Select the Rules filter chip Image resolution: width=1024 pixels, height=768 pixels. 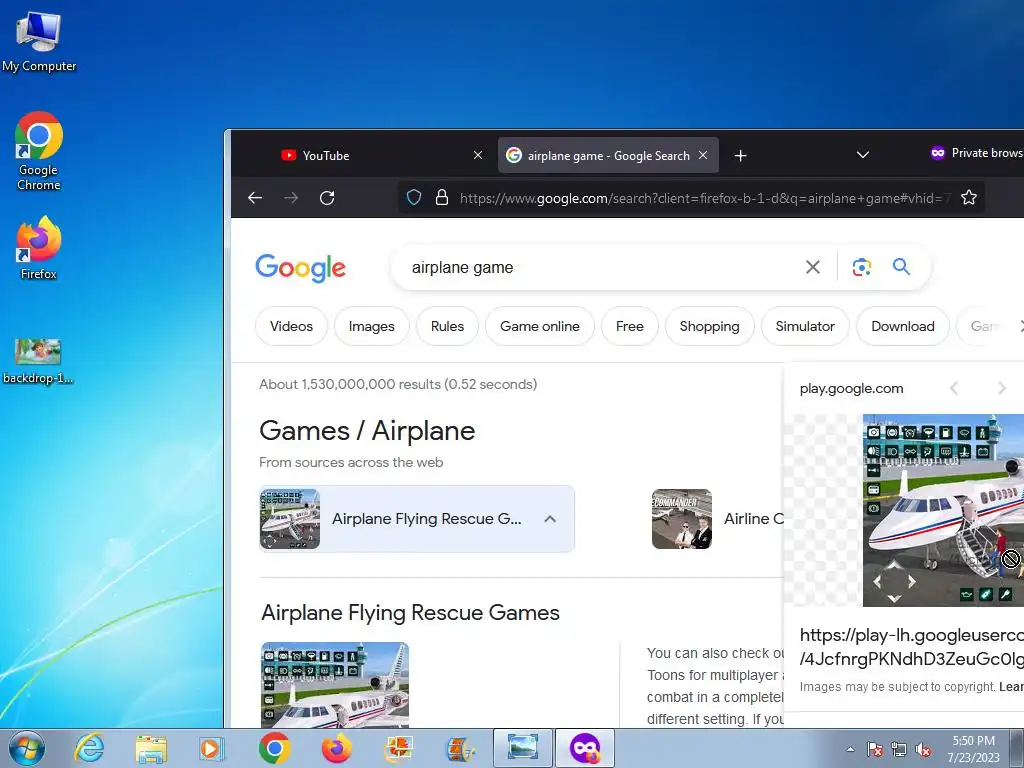tap(447, 326)
